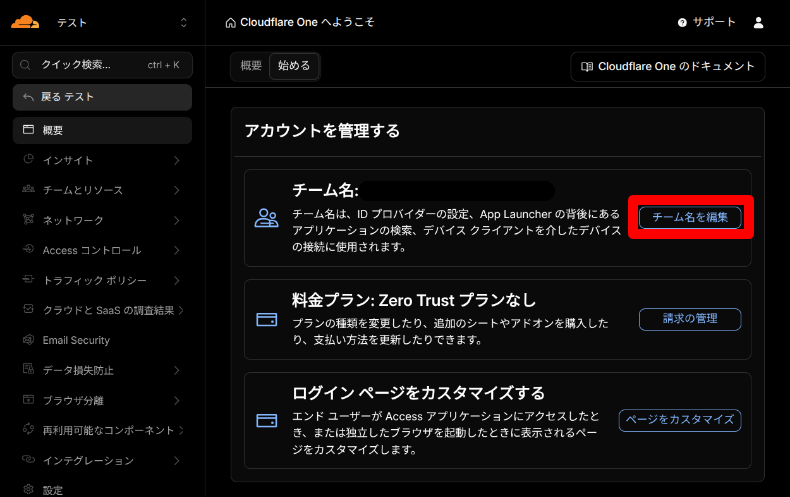Expand the クラウドと SaaS の調査結果 chevron

point(181,310)
